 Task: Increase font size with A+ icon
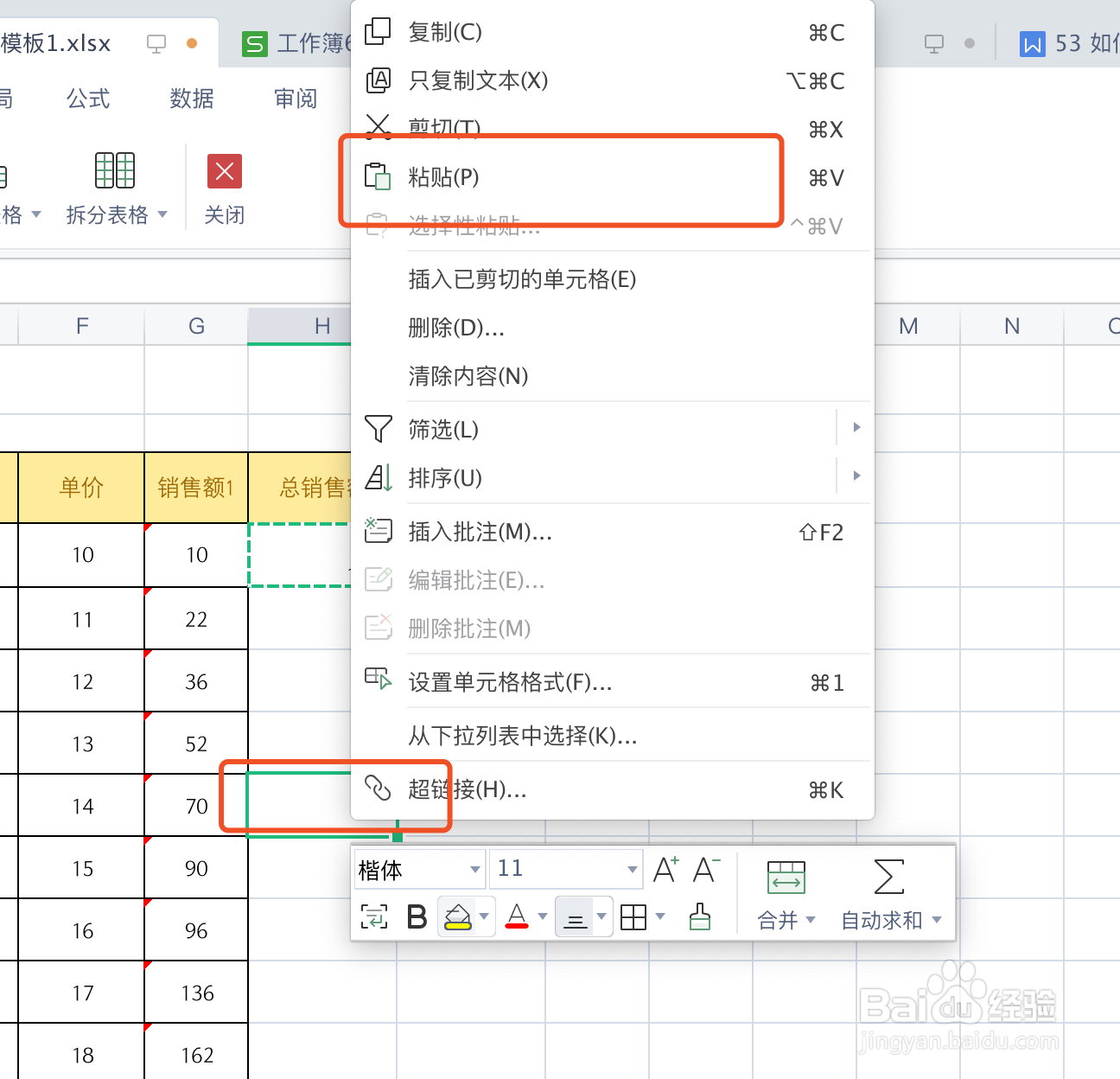pos(665,870)
